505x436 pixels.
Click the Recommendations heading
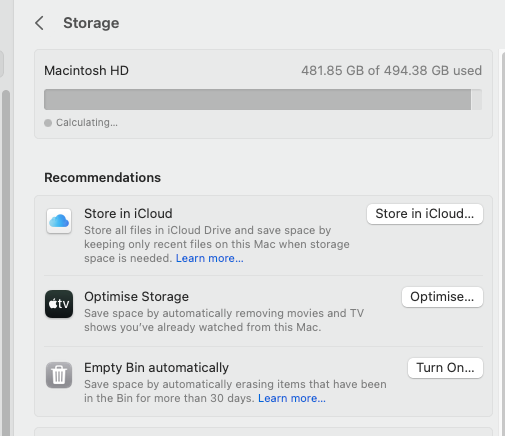[x=102, y=178]
